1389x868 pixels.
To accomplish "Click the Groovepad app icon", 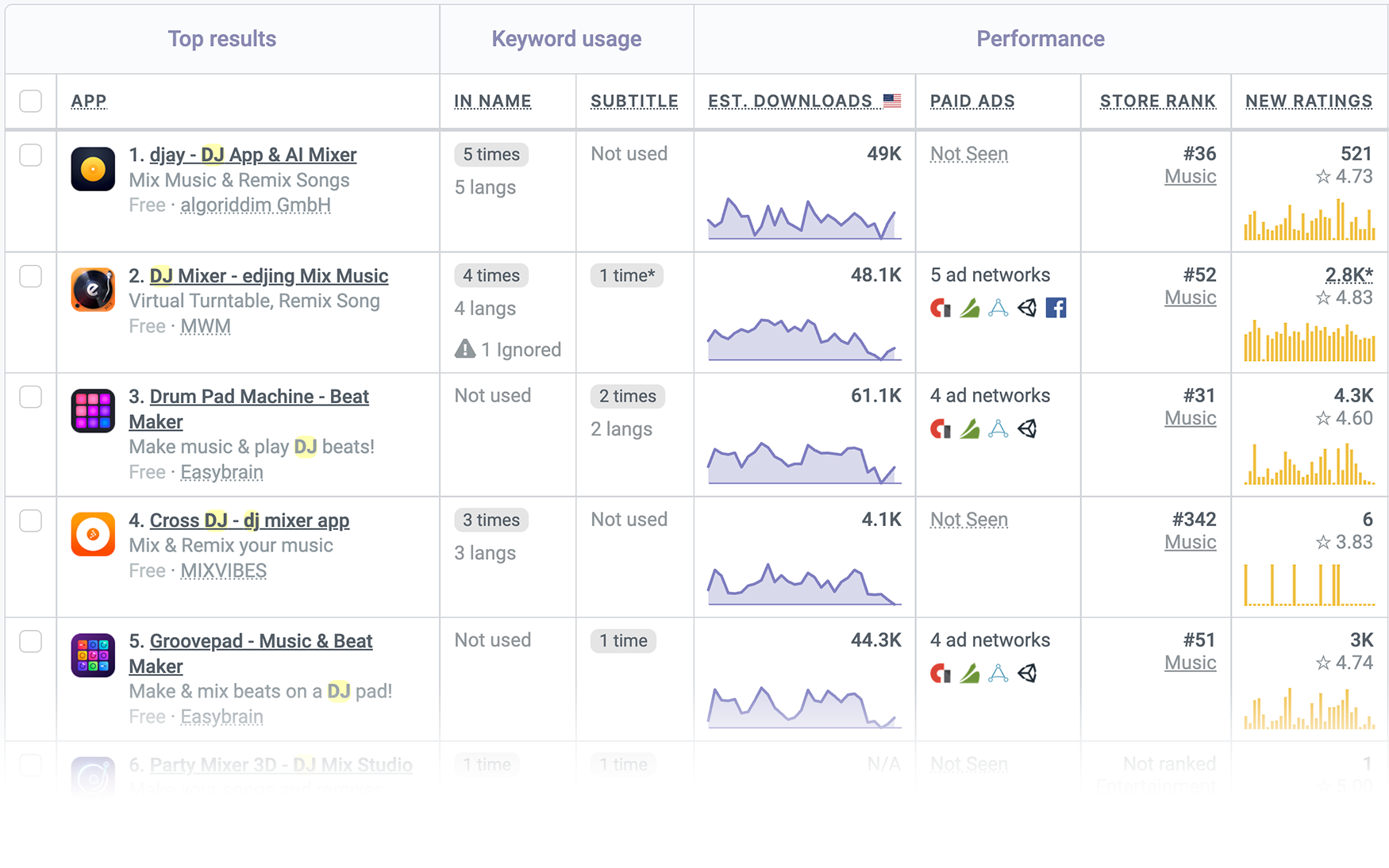I will (93, 655).
